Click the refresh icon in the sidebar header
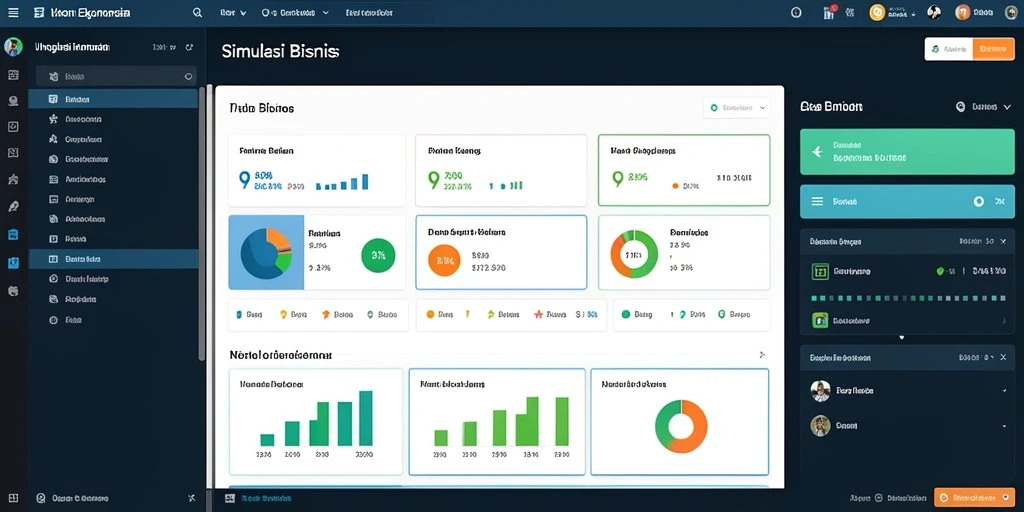 click(189, 47)
